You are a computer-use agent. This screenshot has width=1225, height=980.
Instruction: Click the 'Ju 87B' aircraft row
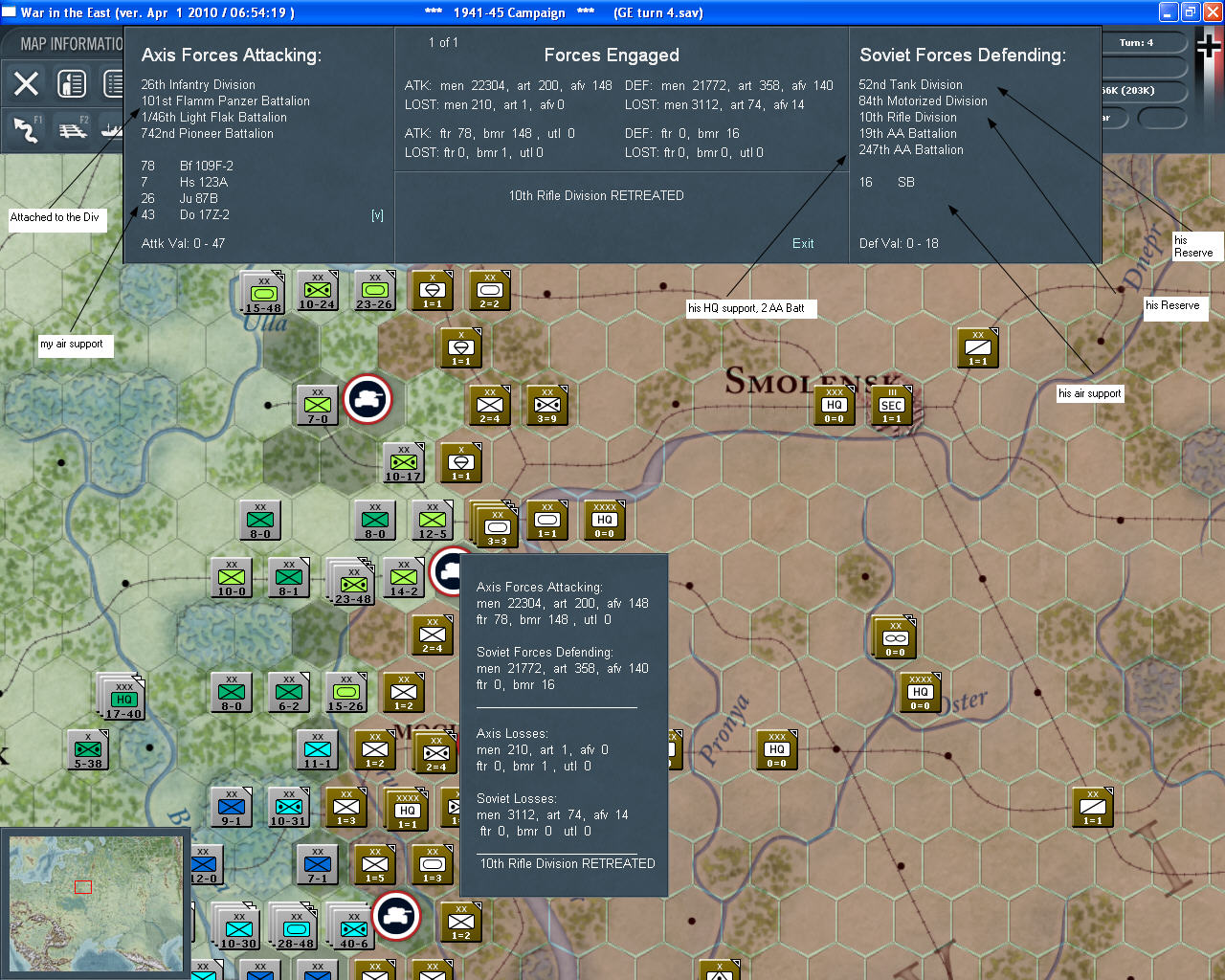180,198
